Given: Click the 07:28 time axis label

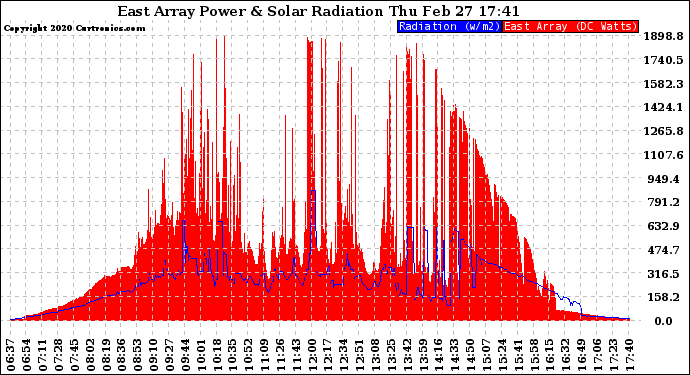Looking at the screenshot, I should 58,355.
